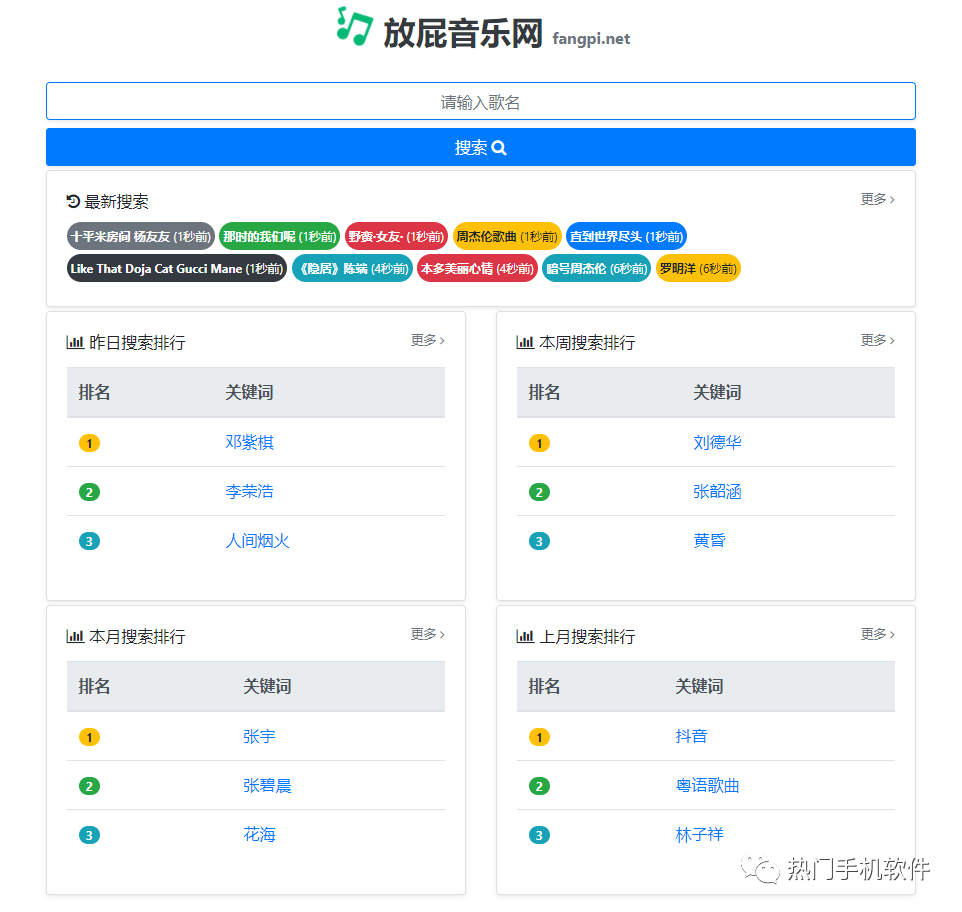962x912 pixels.
Task: Click the magnifier icon on the search button
Action: click(x=499, y=148)
